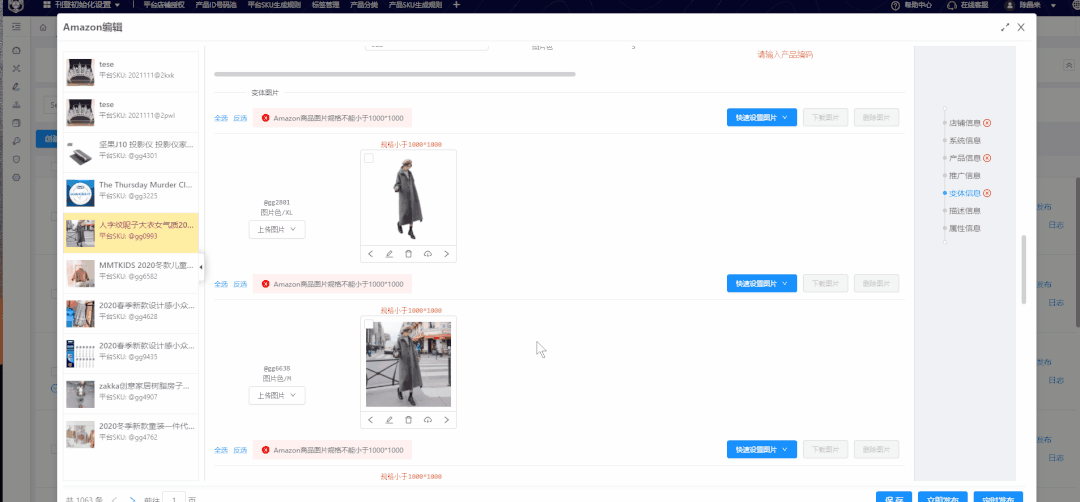Open 上传图片 dropdown for @gg2801 variant

pyautogui.click(x=277, y=229)
